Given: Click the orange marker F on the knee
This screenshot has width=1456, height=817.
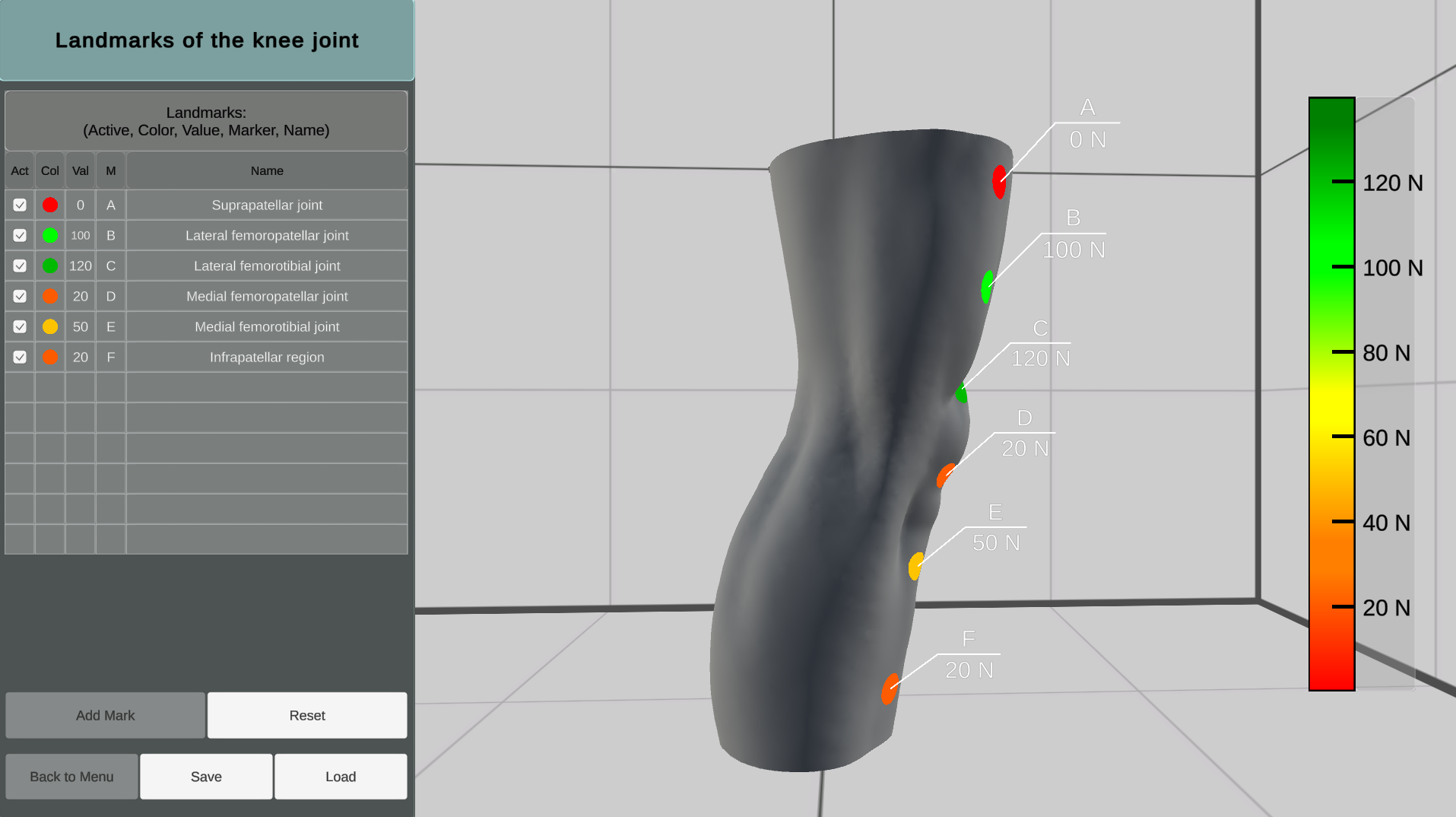Looking at the screenshot, I should pyautogui.click(x=890, y=688).
